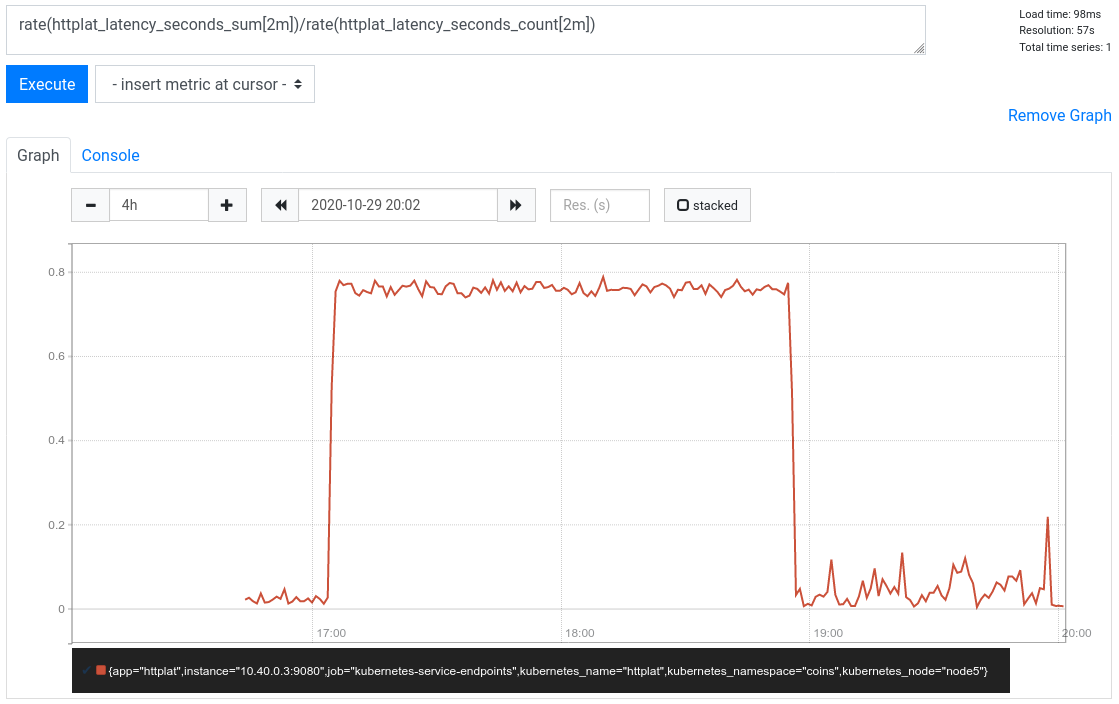This screenshot has height=704, width=1119.
Task: Click the square icon inside stacked button
Action: click(686, 204)
